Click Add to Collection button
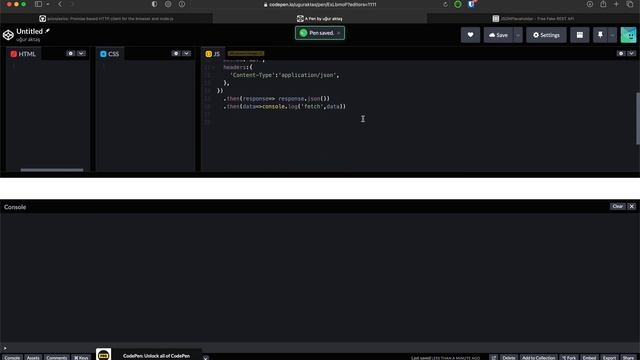 (538, 358)
